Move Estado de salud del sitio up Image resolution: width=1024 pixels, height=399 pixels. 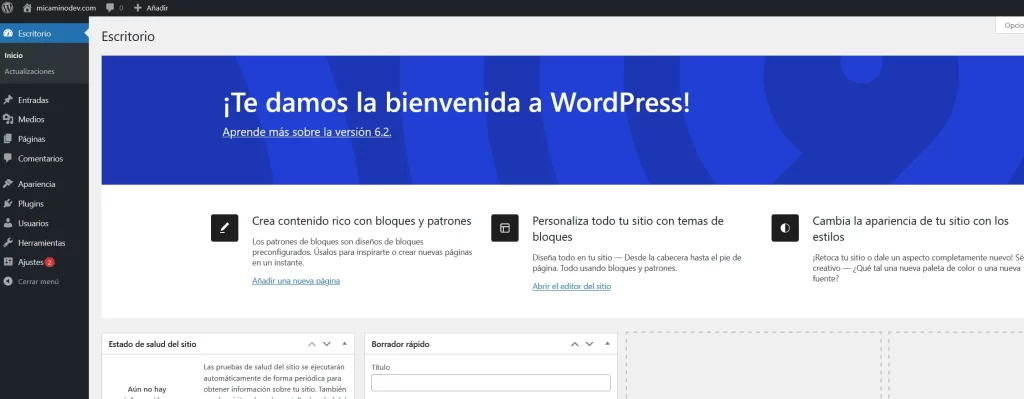pyautogui.click(x=312, y=344)
